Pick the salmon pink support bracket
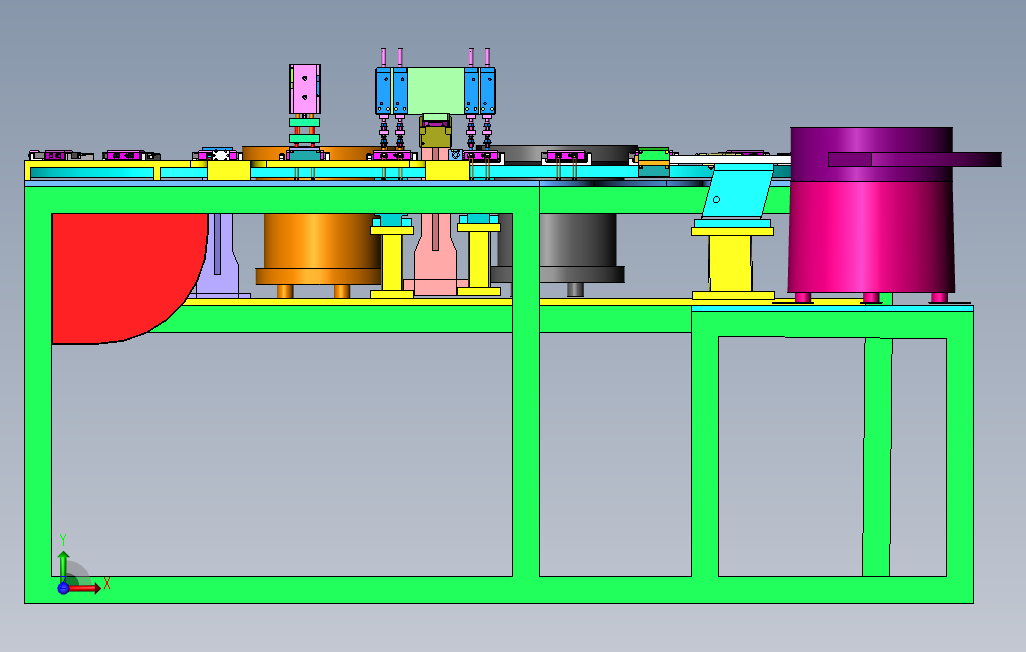 click(435, 254)
